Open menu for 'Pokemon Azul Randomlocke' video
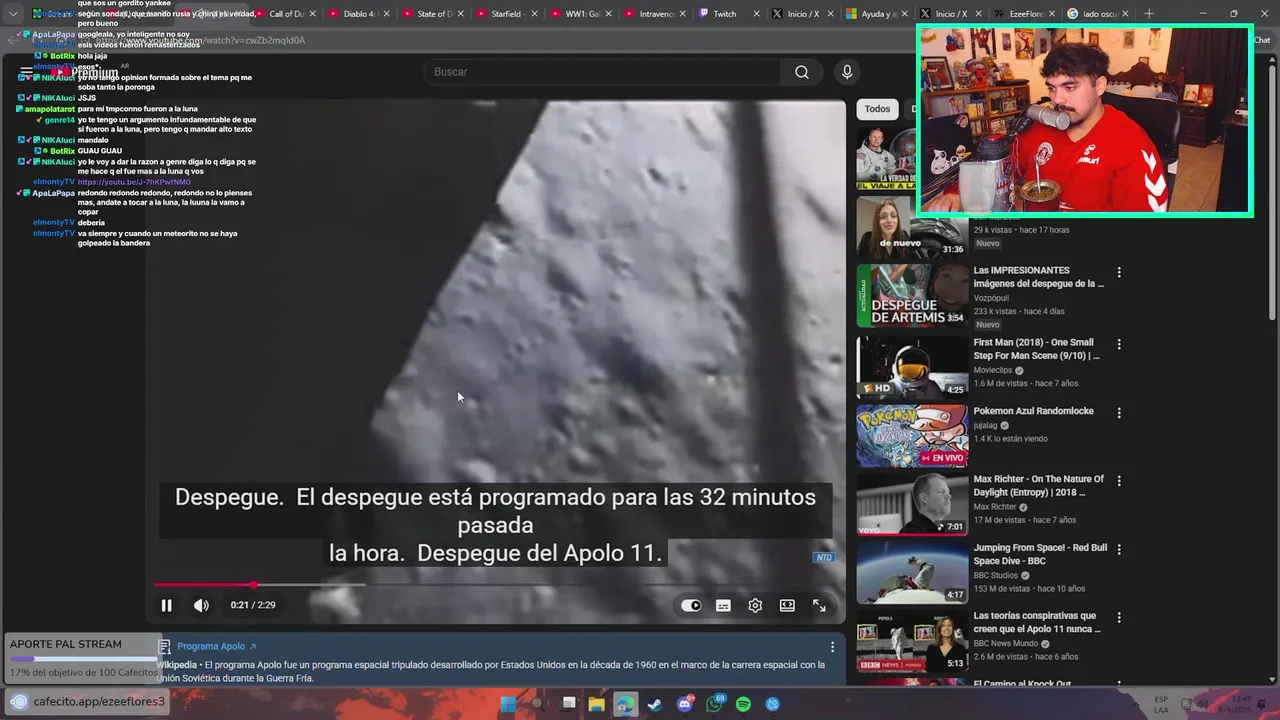 pos(1119,412)
